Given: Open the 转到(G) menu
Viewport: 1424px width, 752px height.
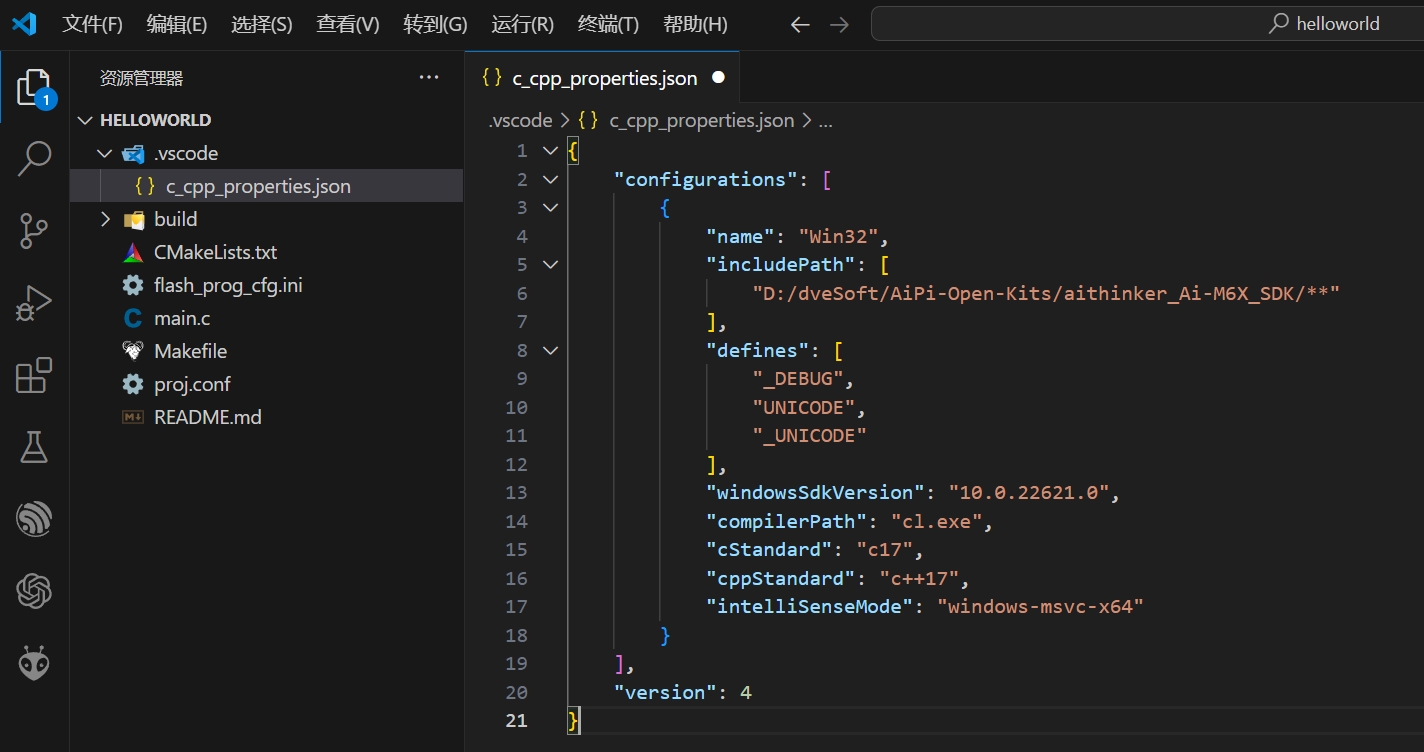Looking at the screenshot, I should (x=435, y=25).
